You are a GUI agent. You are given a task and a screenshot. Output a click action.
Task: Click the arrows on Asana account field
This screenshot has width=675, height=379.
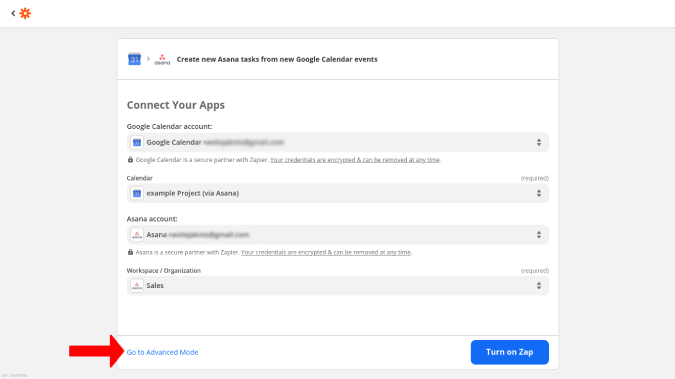[x=539, y=235]
